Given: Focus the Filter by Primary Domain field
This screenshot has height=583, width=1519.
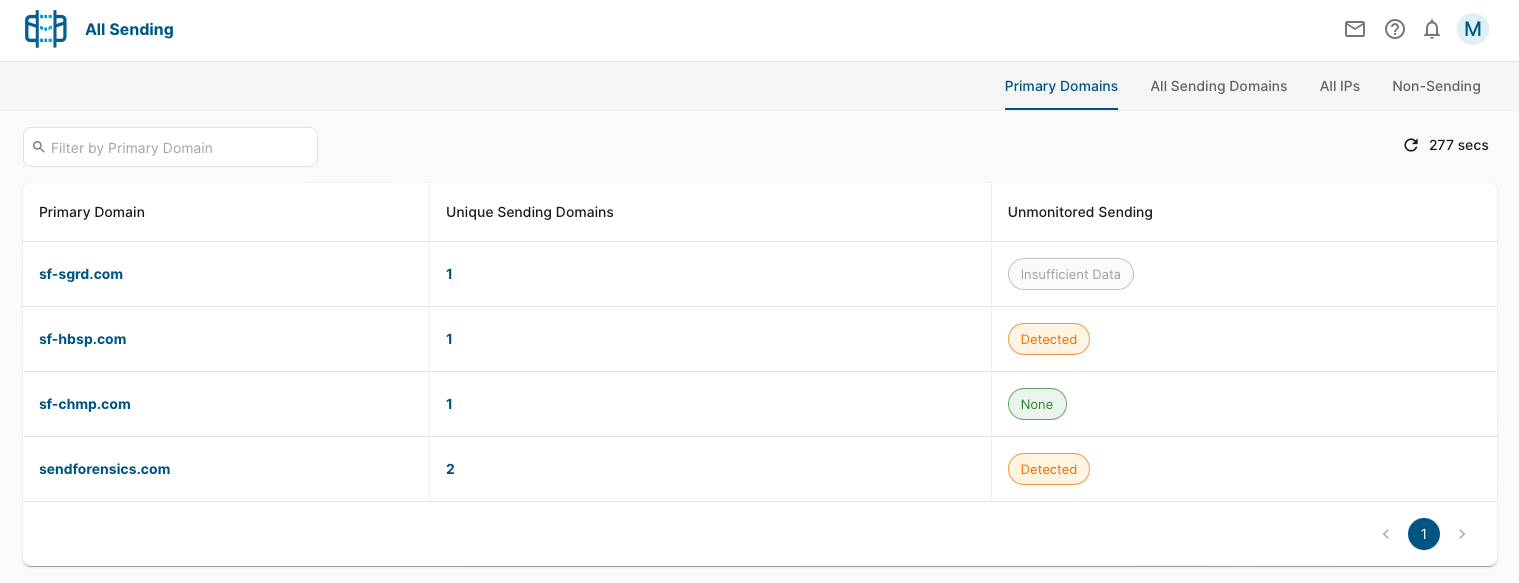Looking at the screenshot, I should (x=170, y=147).
